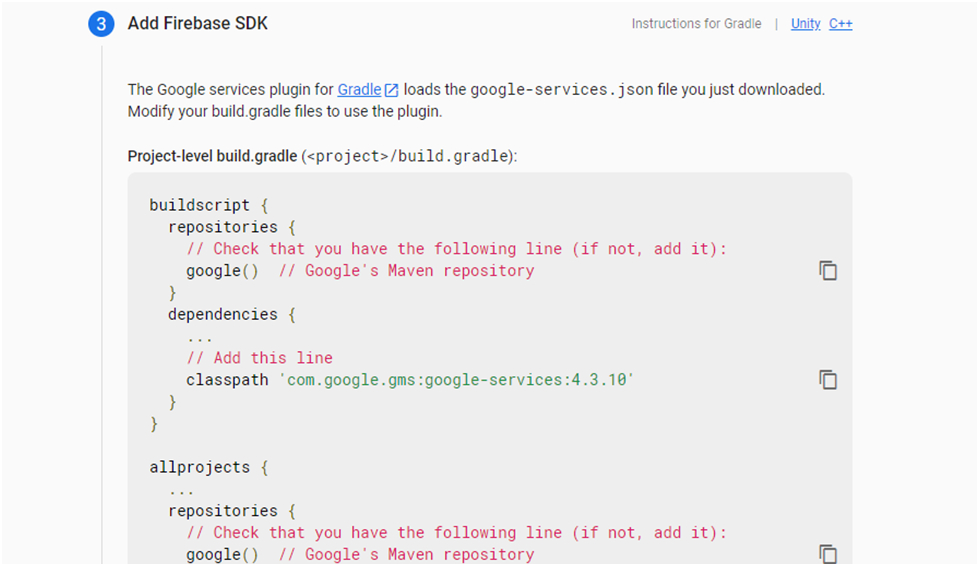The width and height of the screenshot is (979, 564).
Task: Click the 'Project-level build.gradle' label
Action: pyautogui.click(x=212, y=156)
